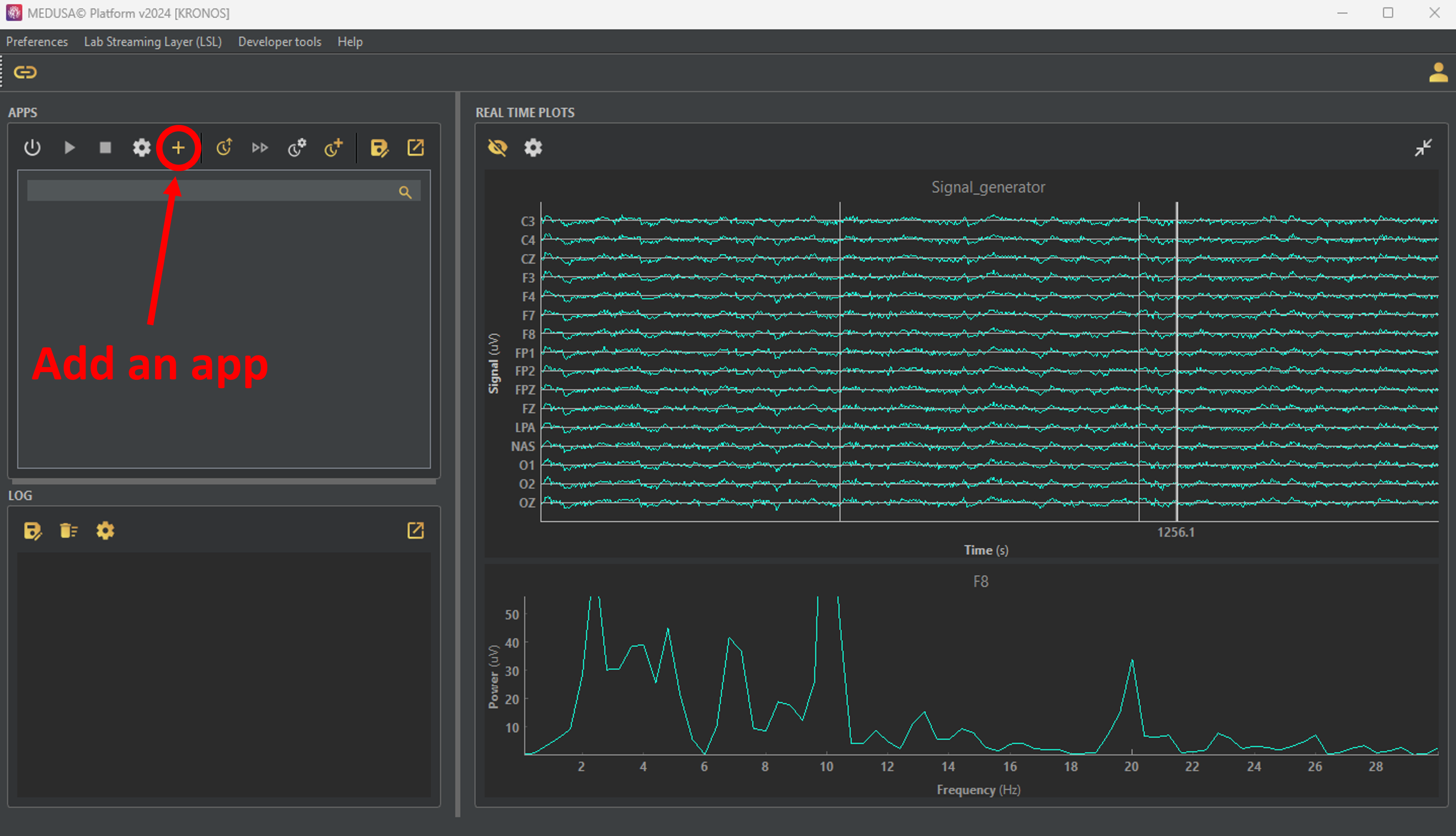The width and height of the screenshot is (1456, 836).
Task: Click the session restart clock icon
Action: 224,147
